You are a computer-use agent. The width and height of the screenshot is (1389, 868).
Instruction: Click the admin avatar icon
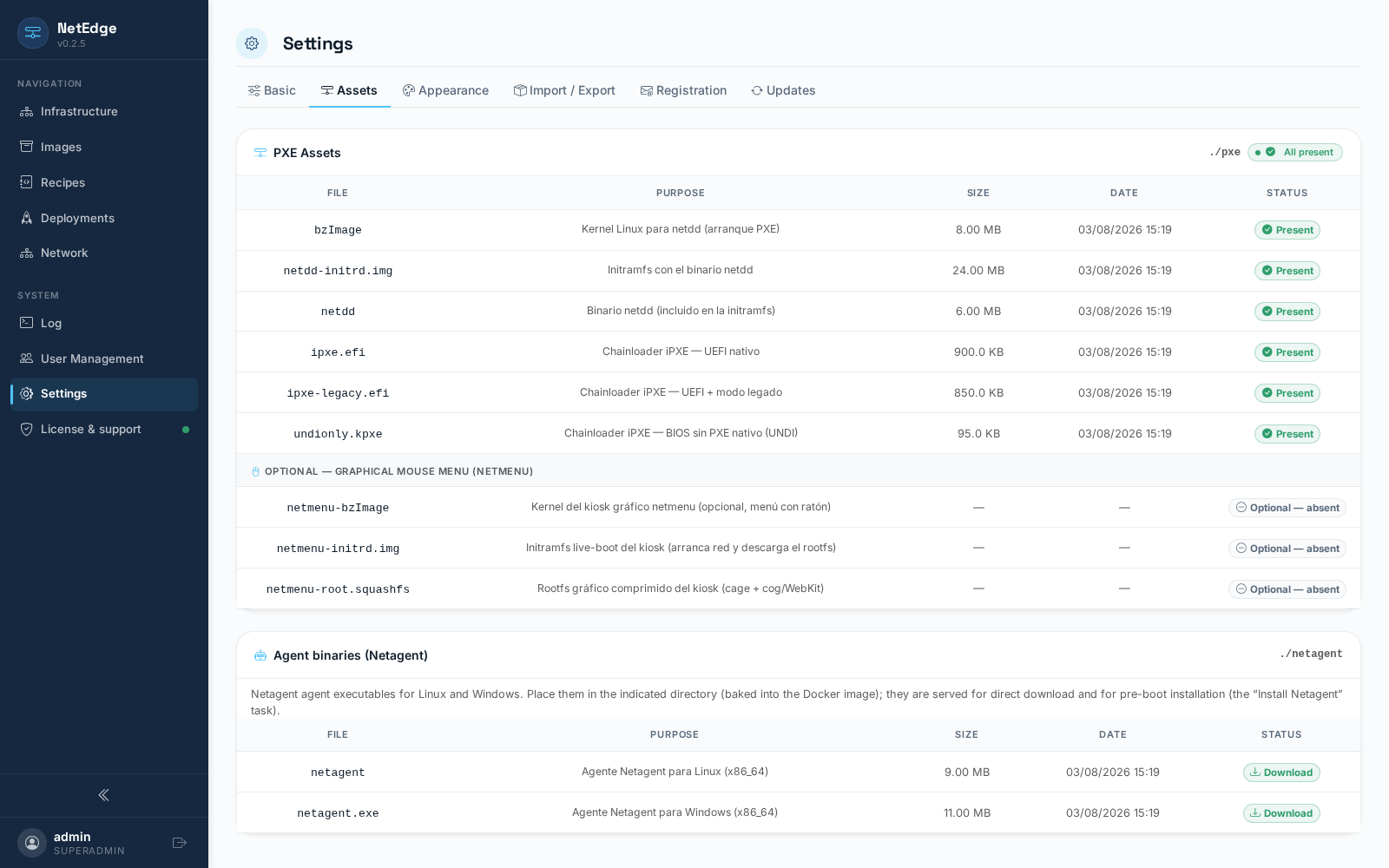pyautogui.click(x=32, y=843)
